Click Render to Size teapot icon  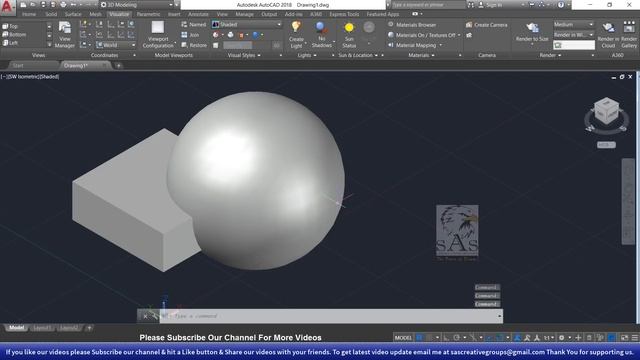(532, 28)
